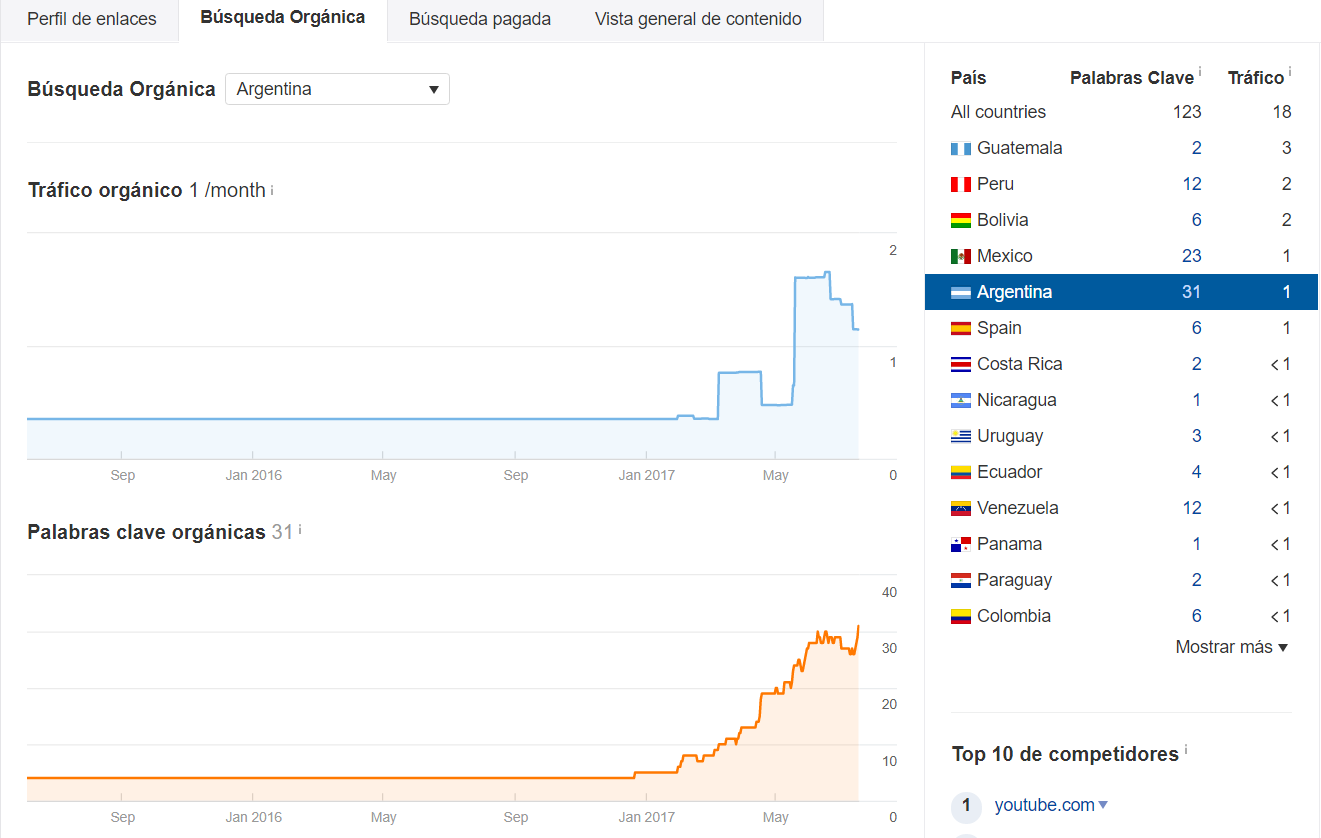Click the orange organic keywords line peak
This screenshot has height=838, width=1321.
(x=858, y=627)
